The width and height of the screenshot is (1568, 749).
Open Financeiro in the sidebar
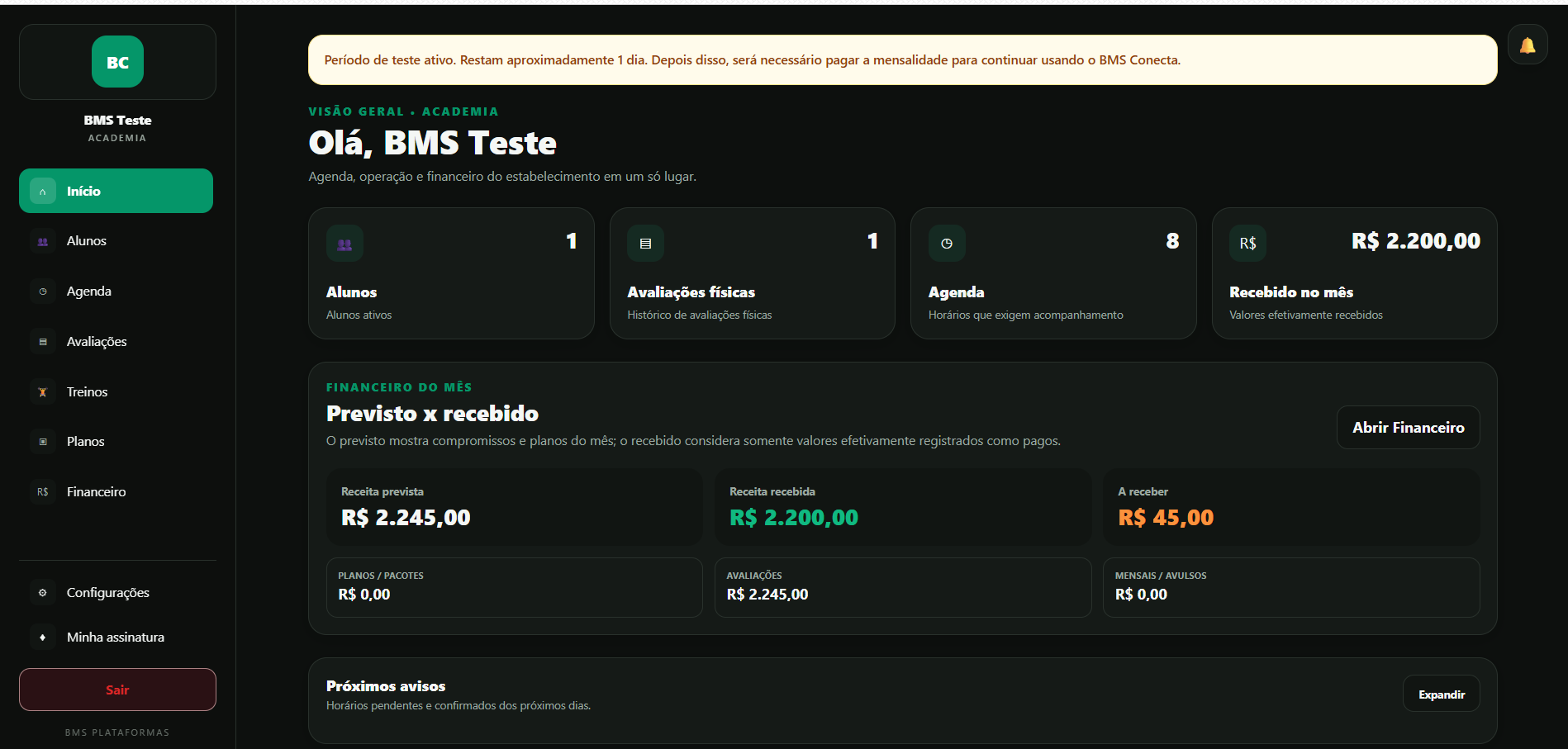116,492
